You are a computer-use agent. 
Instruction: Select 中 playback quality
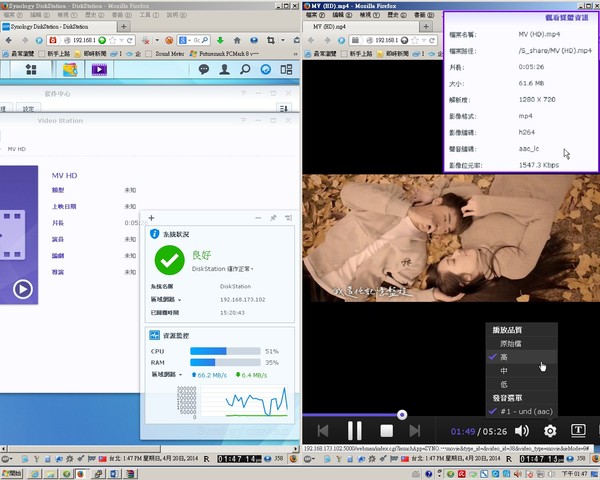click(x=503, y=370)
